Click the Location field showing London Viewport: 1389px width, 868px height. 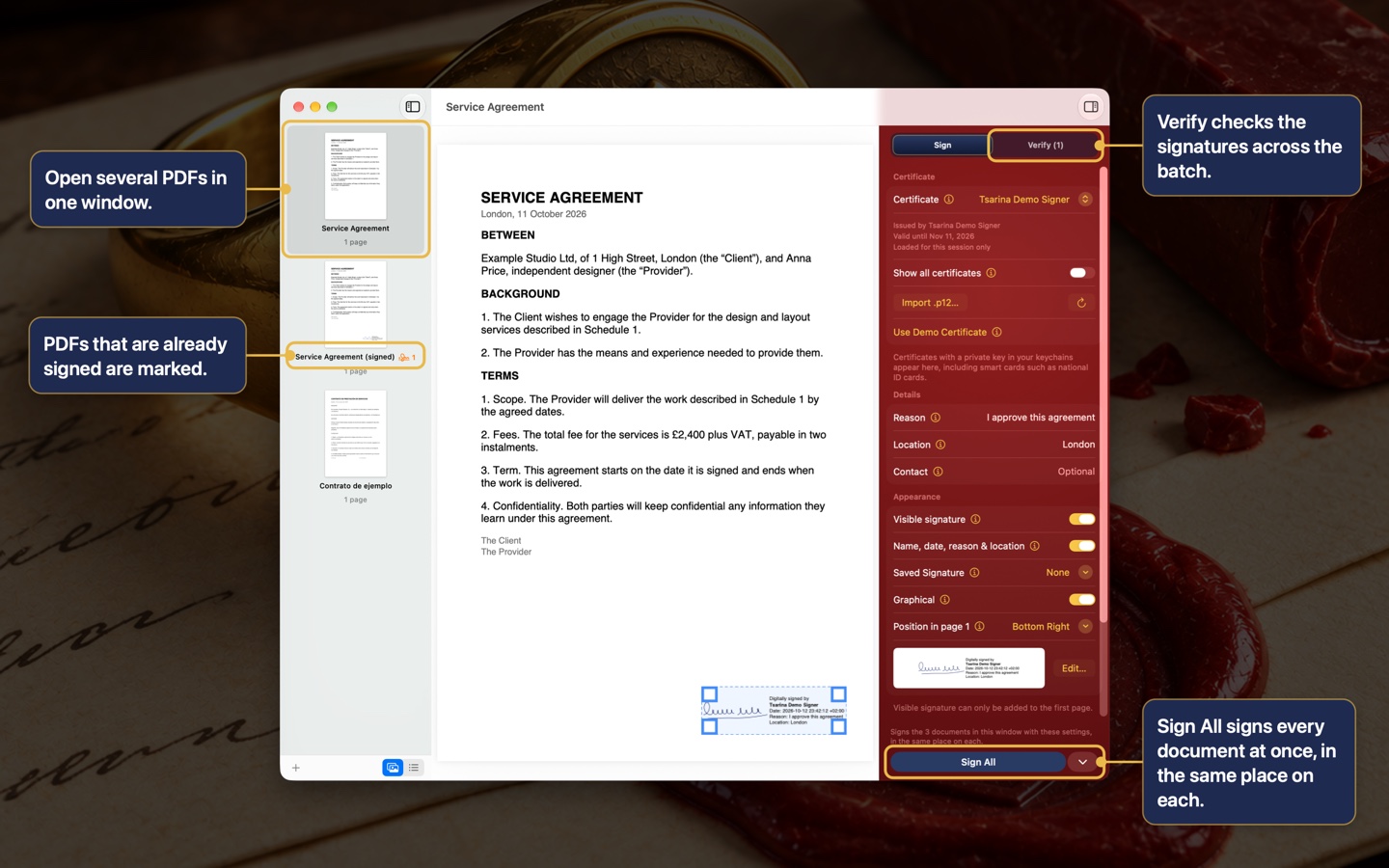pyautogui.click(x=1078, y=445)
